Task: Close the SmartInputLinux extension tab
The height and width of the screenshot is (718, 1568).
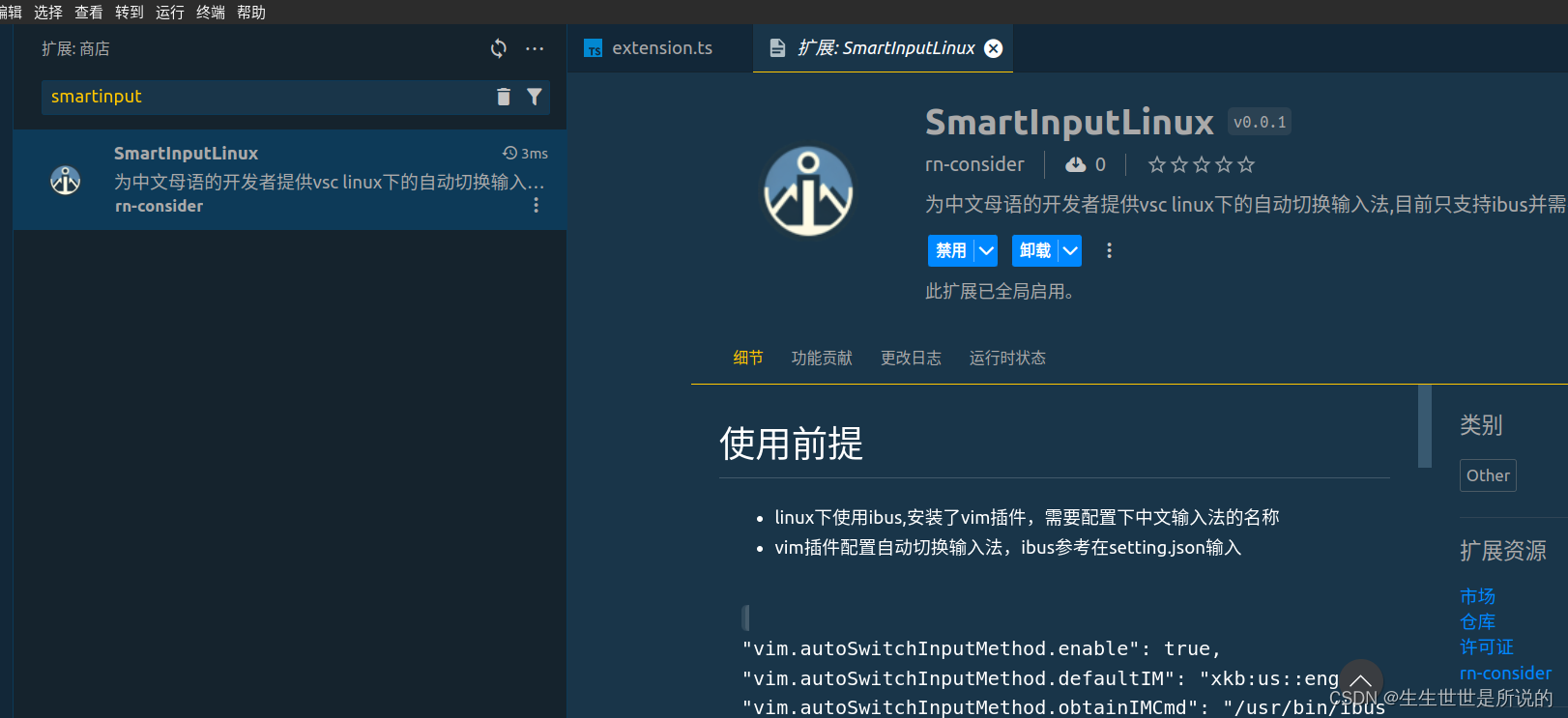Action: click(x=993, y=48)
